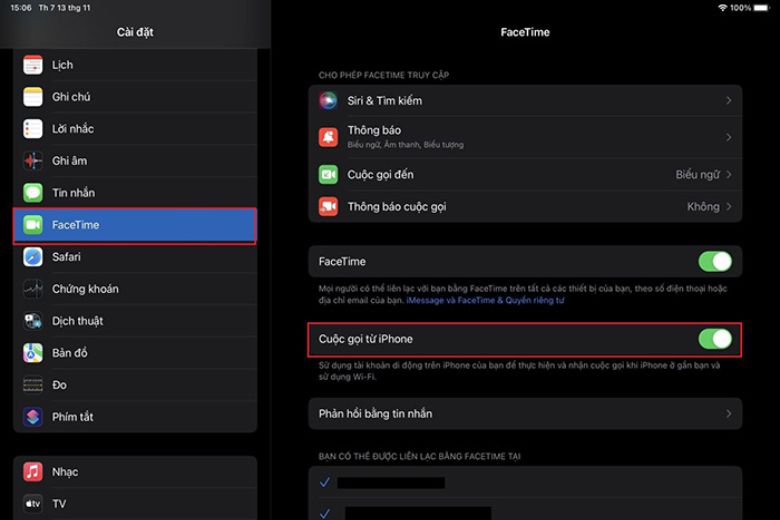Expand Siri & Tìm kiếm chevron

coord(728,101)
